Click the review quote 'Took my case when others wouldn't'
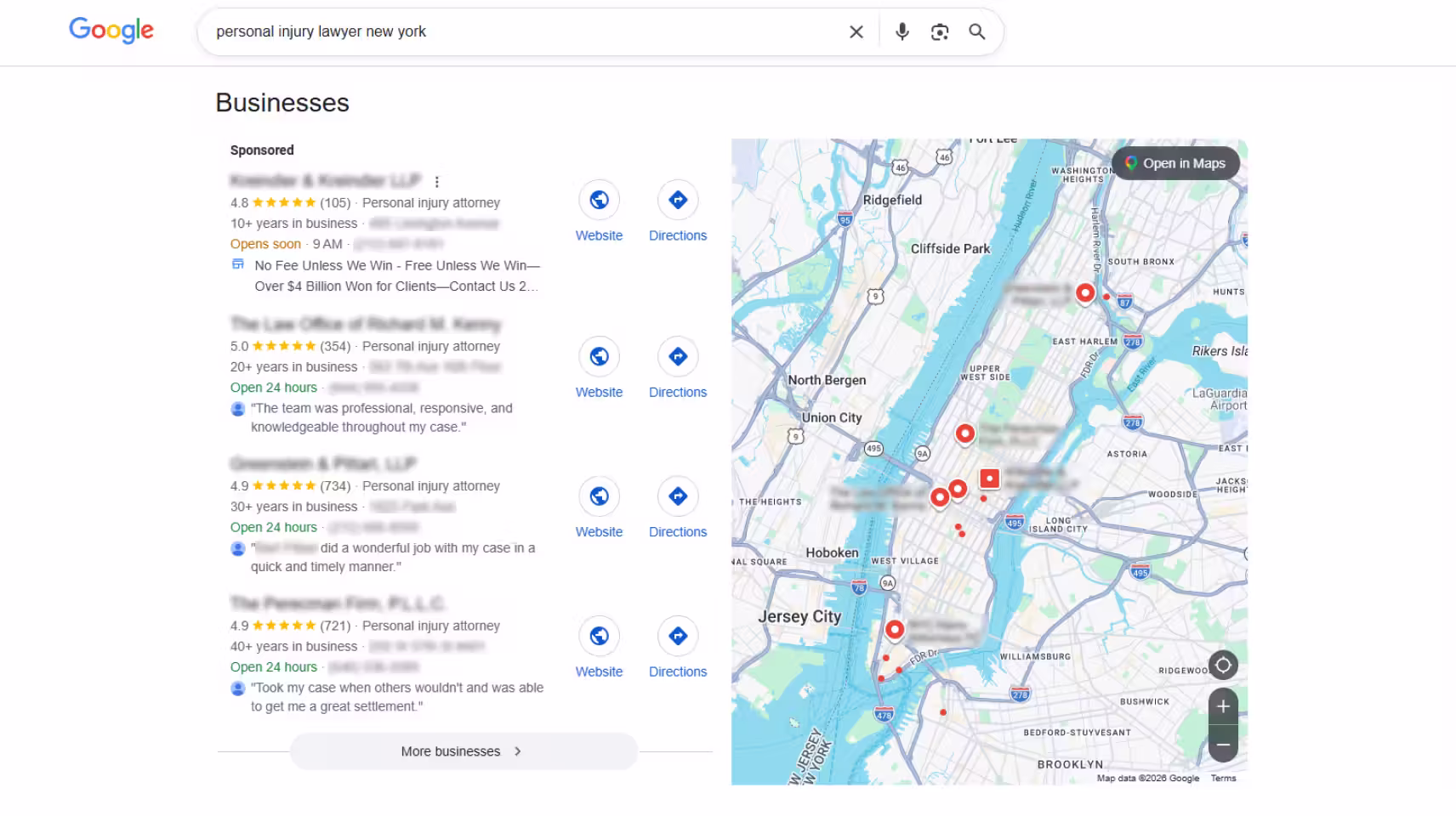Viewport: 1456px width, 816px height. 397,697
